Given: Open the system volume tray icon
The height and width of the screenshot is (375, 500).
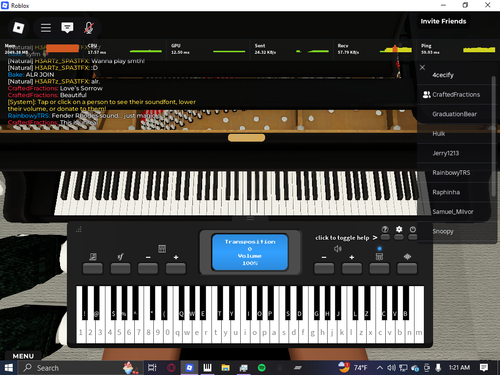Looking at the screenshot, I should [x=391, y=368].
